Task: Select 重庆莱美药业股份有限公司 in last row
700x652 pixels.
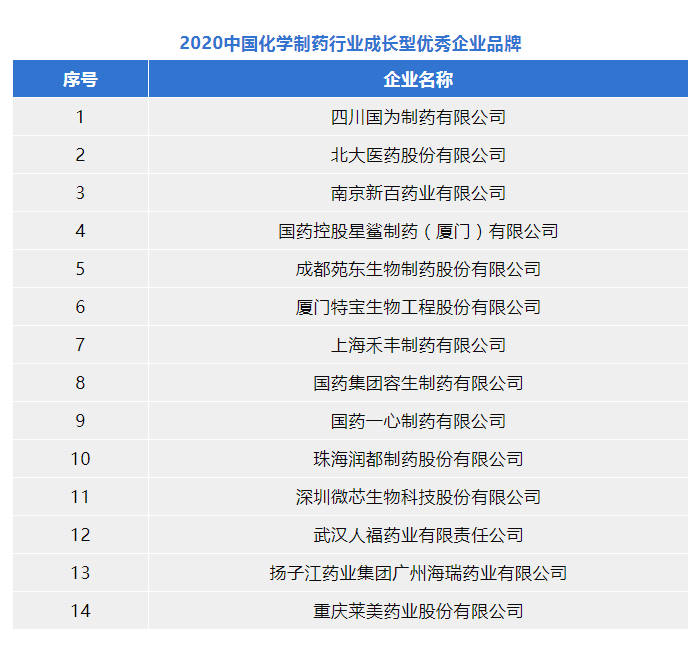Action: [418, 611]
